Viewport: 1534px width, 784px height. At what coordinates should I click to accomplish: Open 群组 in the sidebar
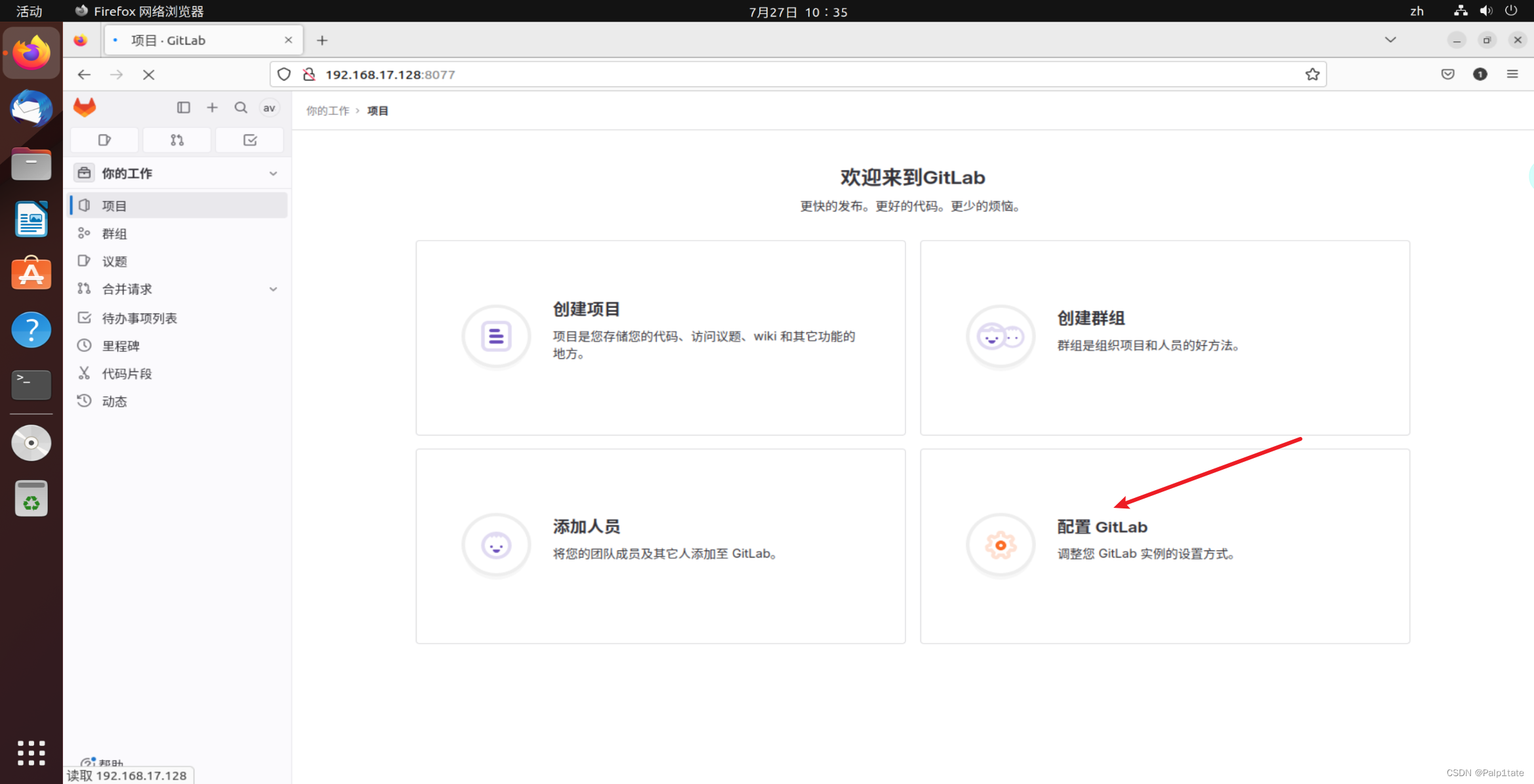[178, 234]
